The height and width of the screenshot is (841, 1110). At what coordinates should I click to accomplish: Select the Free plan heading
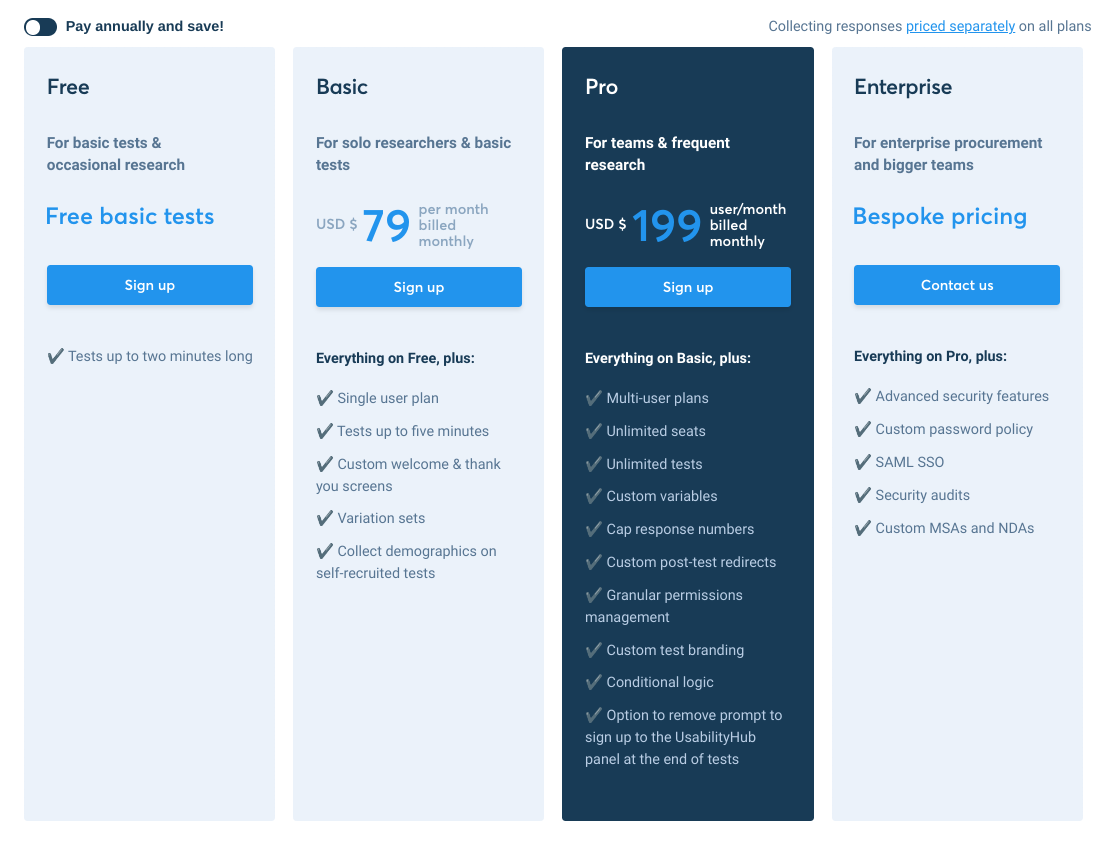click(x=68, y=87)
